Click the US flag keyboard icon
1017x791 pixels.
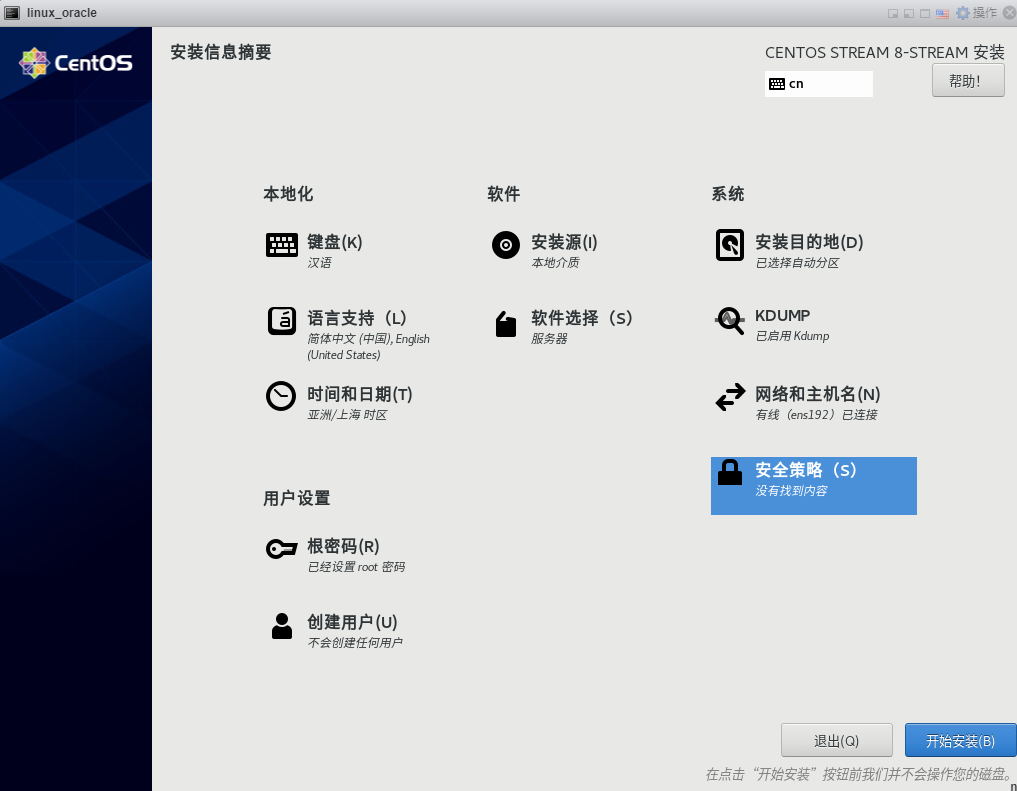(x=942, y=13)
